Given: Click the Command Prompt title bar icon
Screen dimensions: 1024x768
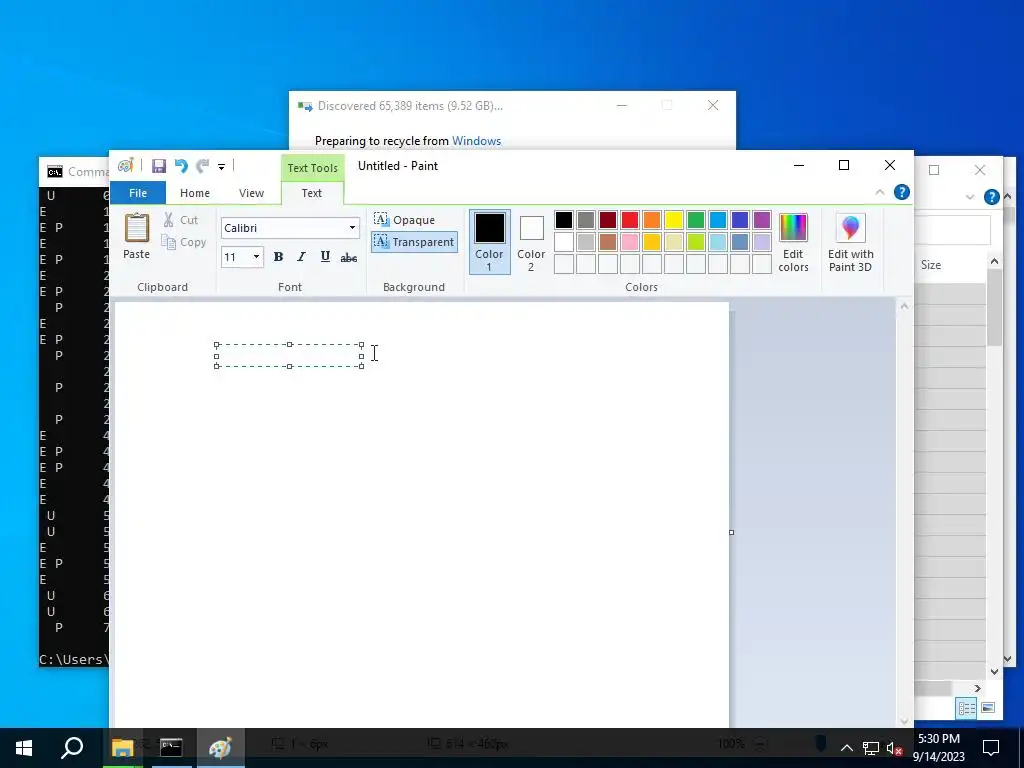Looking at the screenshot, I should coord(55,172).
